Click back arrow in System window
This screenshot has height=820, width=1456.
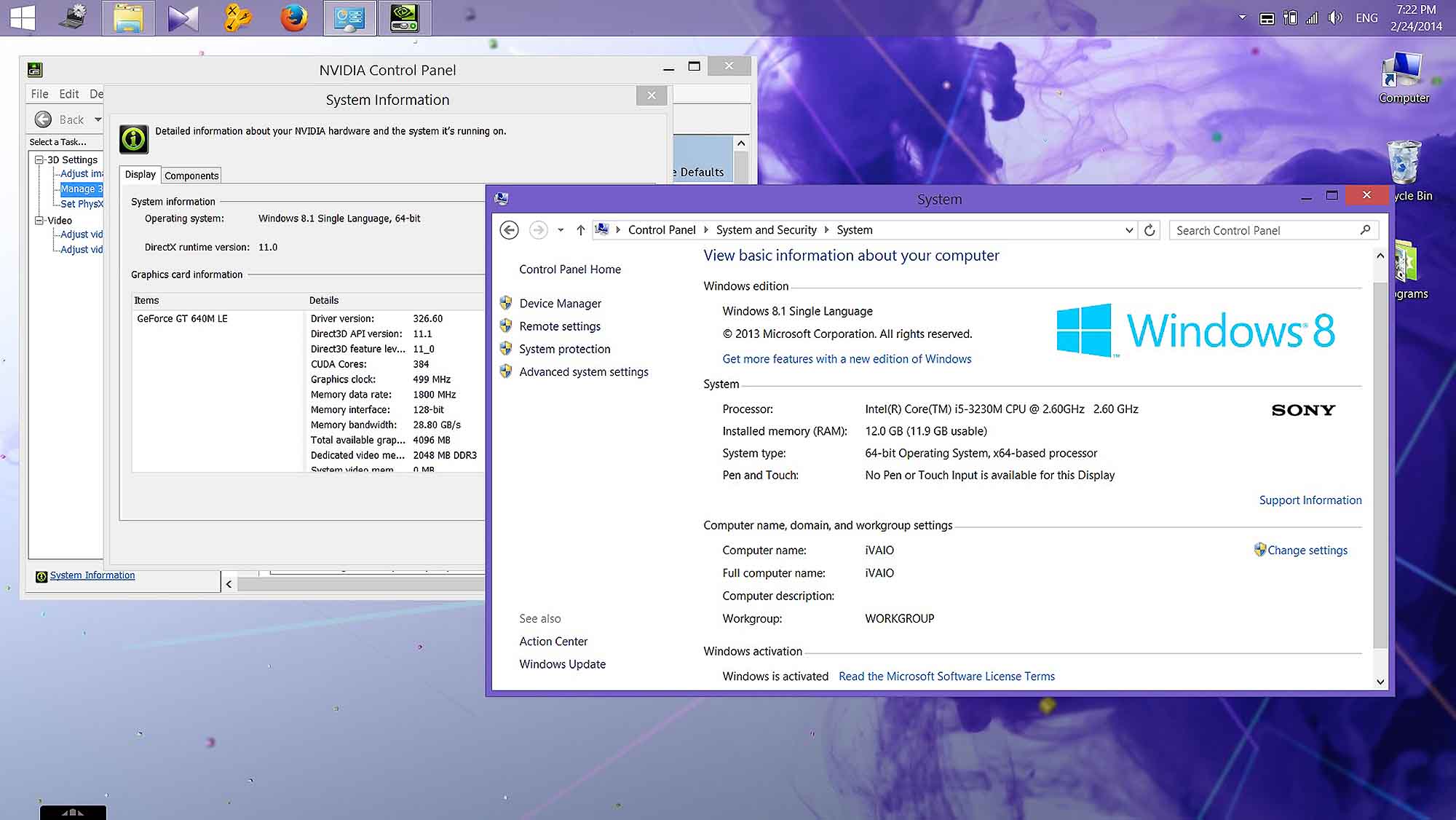509,230
